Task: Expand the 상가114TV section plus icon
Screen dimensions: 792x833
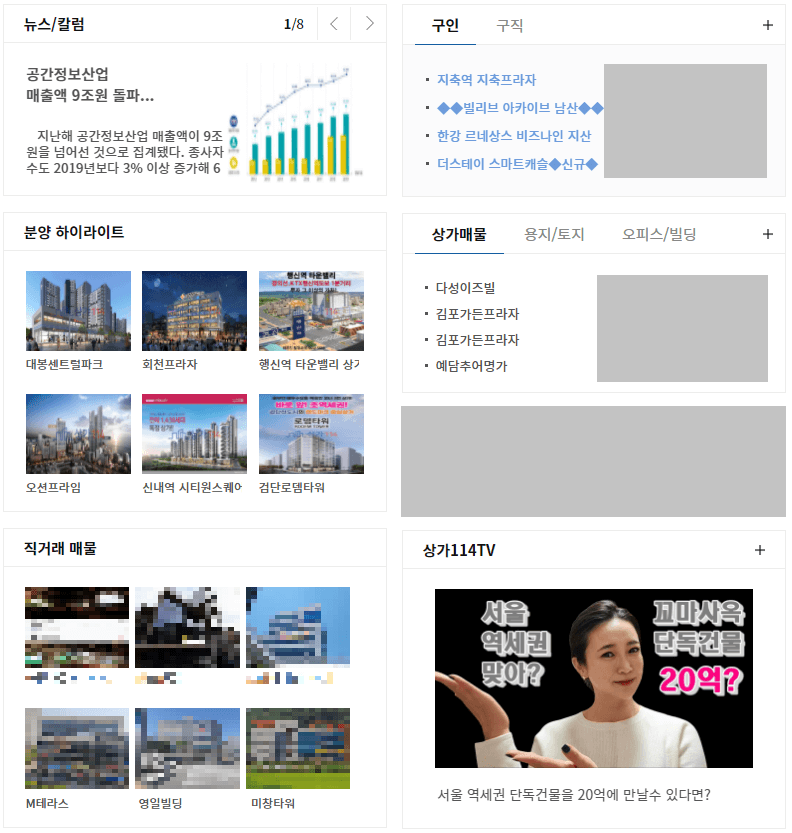Action: tap(760, 550)
